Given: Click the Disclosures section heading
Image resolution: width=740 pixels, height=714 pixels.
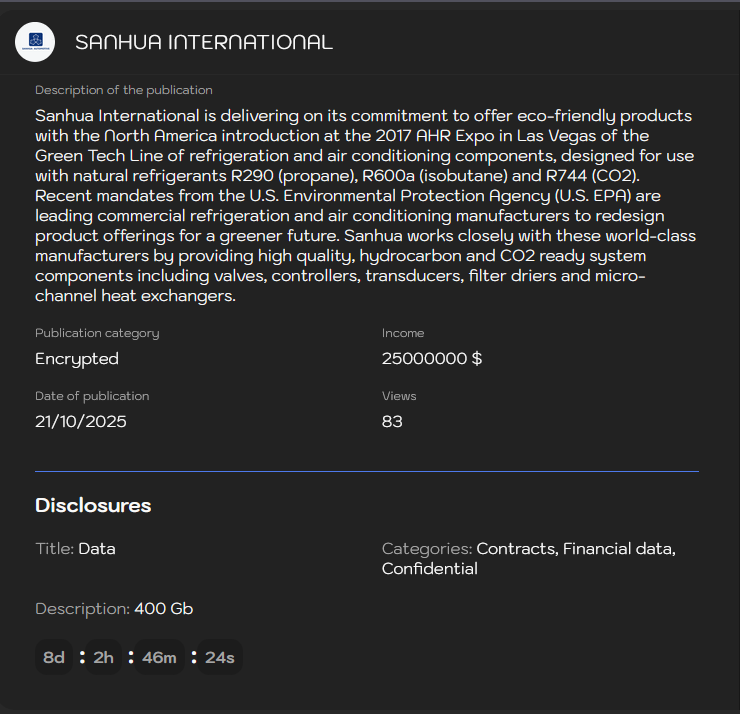Looking at the screenshot, I should 93,505.
